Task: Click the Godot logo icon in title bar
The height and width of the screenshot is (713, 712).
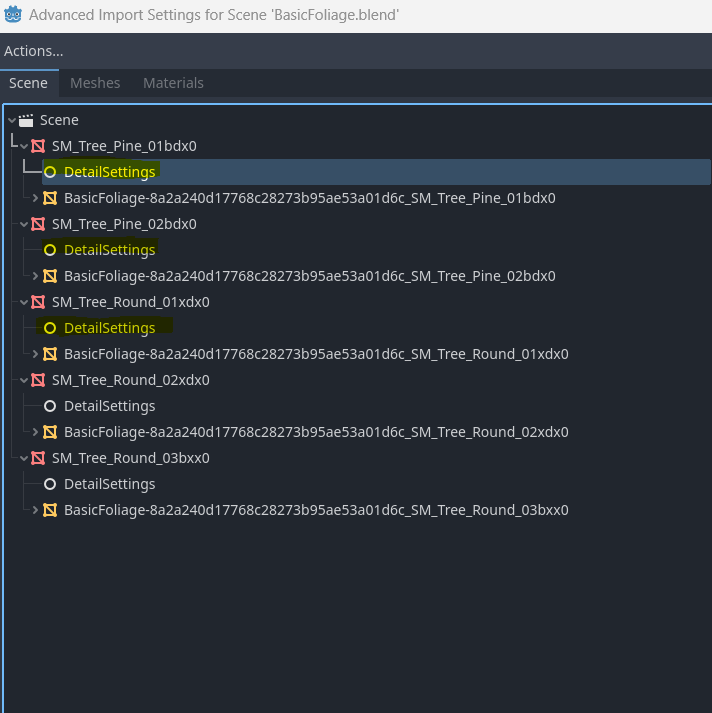Action: tap(13, 15)
